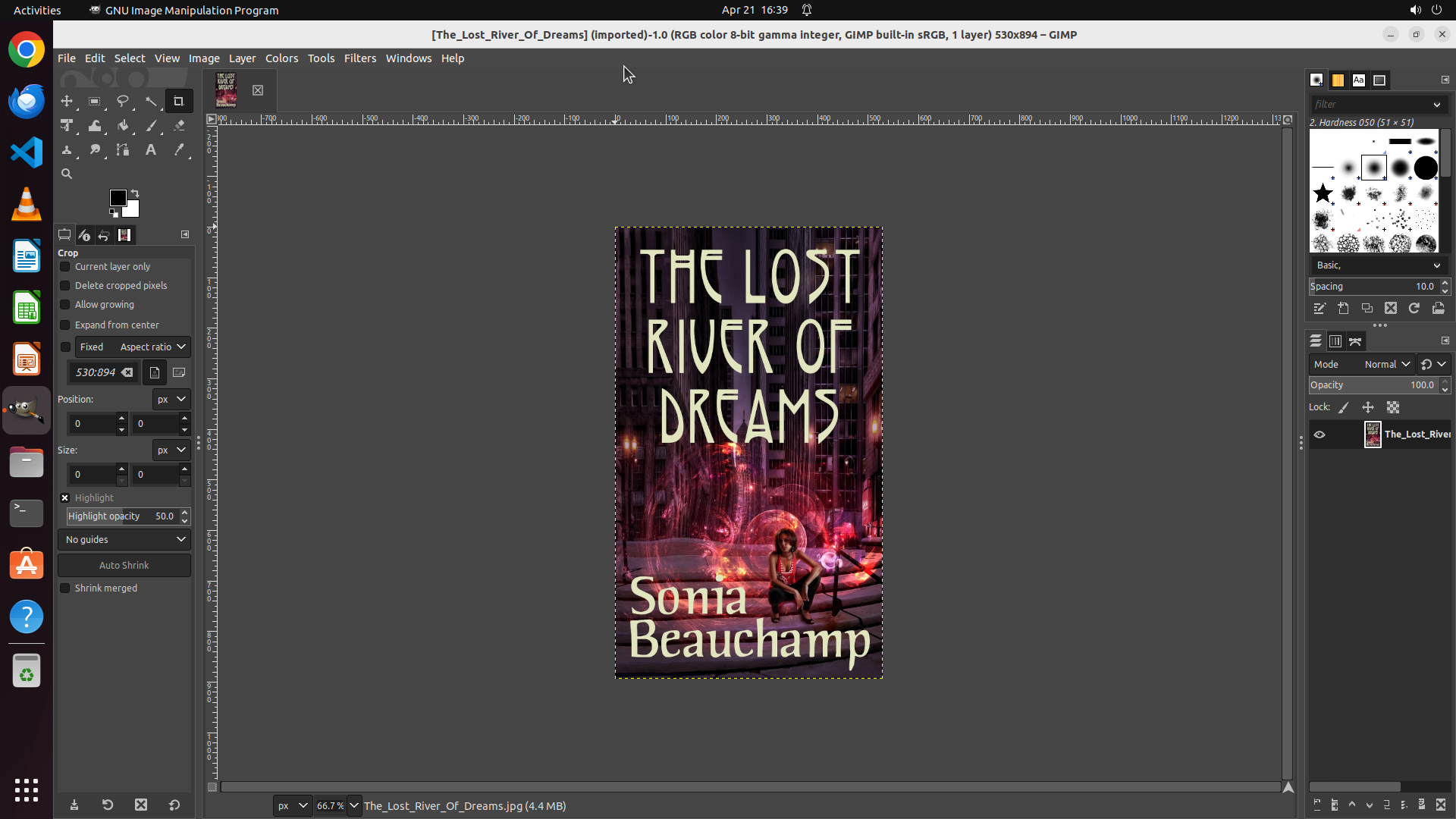Screen dimensions: 1456x819
Task: Select the Color Picker eyedropper tool
Action: tap(179, 150)
